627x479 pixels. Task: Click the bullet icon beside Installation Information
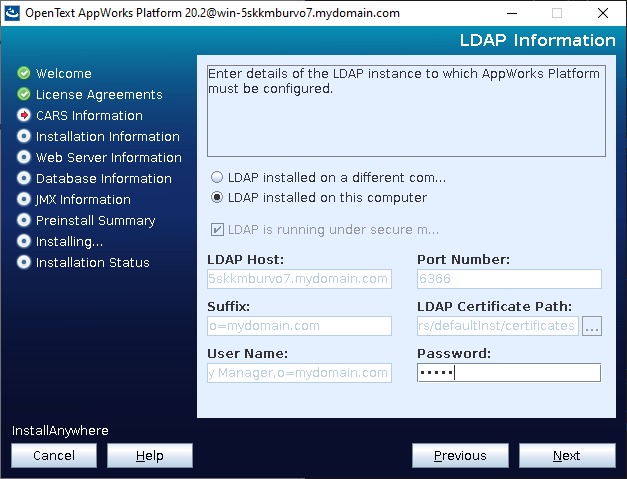pyautogui.click(x=24, y=136)
